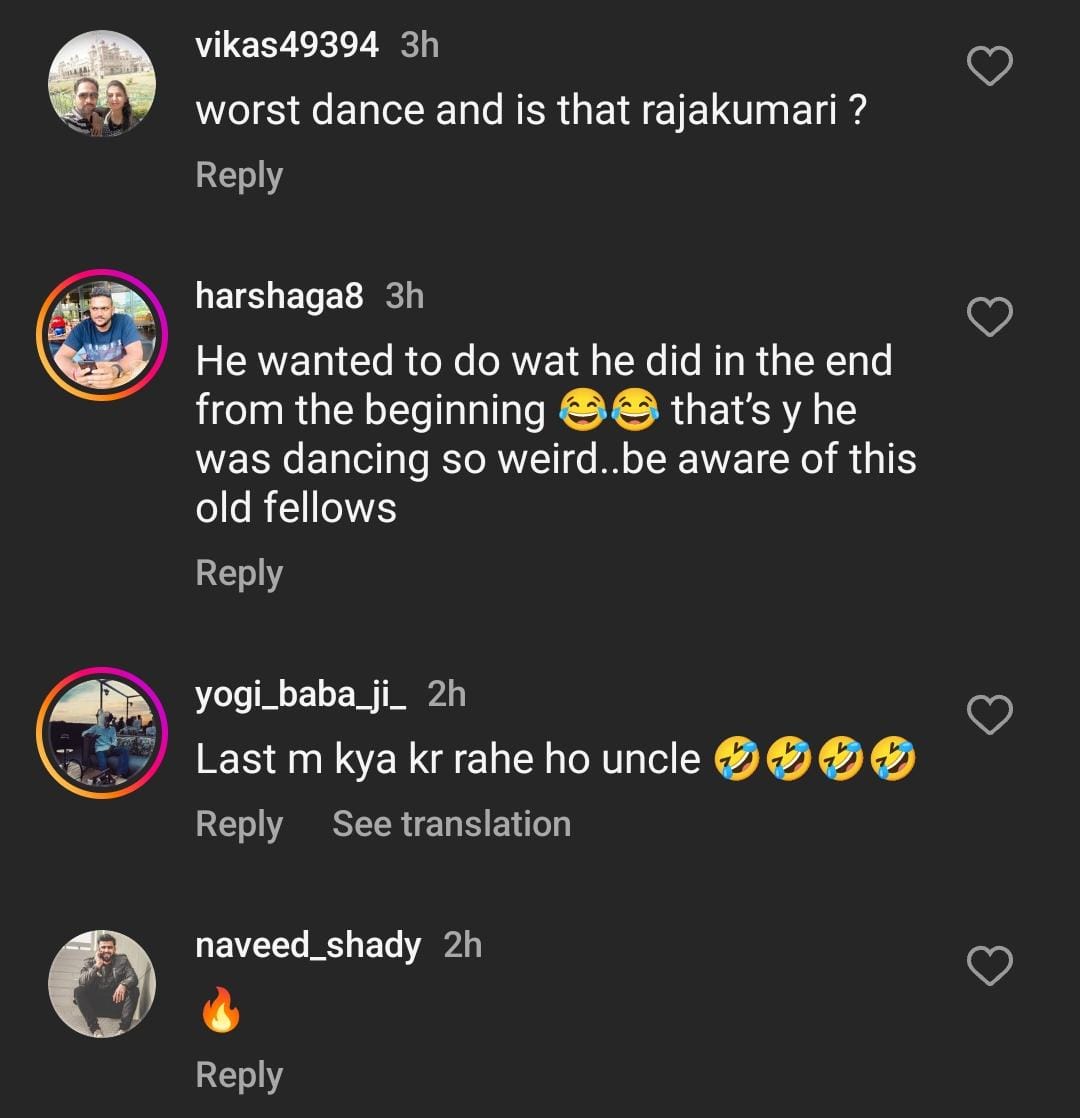Visit the yogi_baba_ji_ username
This screenshot has height=1118, width=1080.
coord(301,694)
